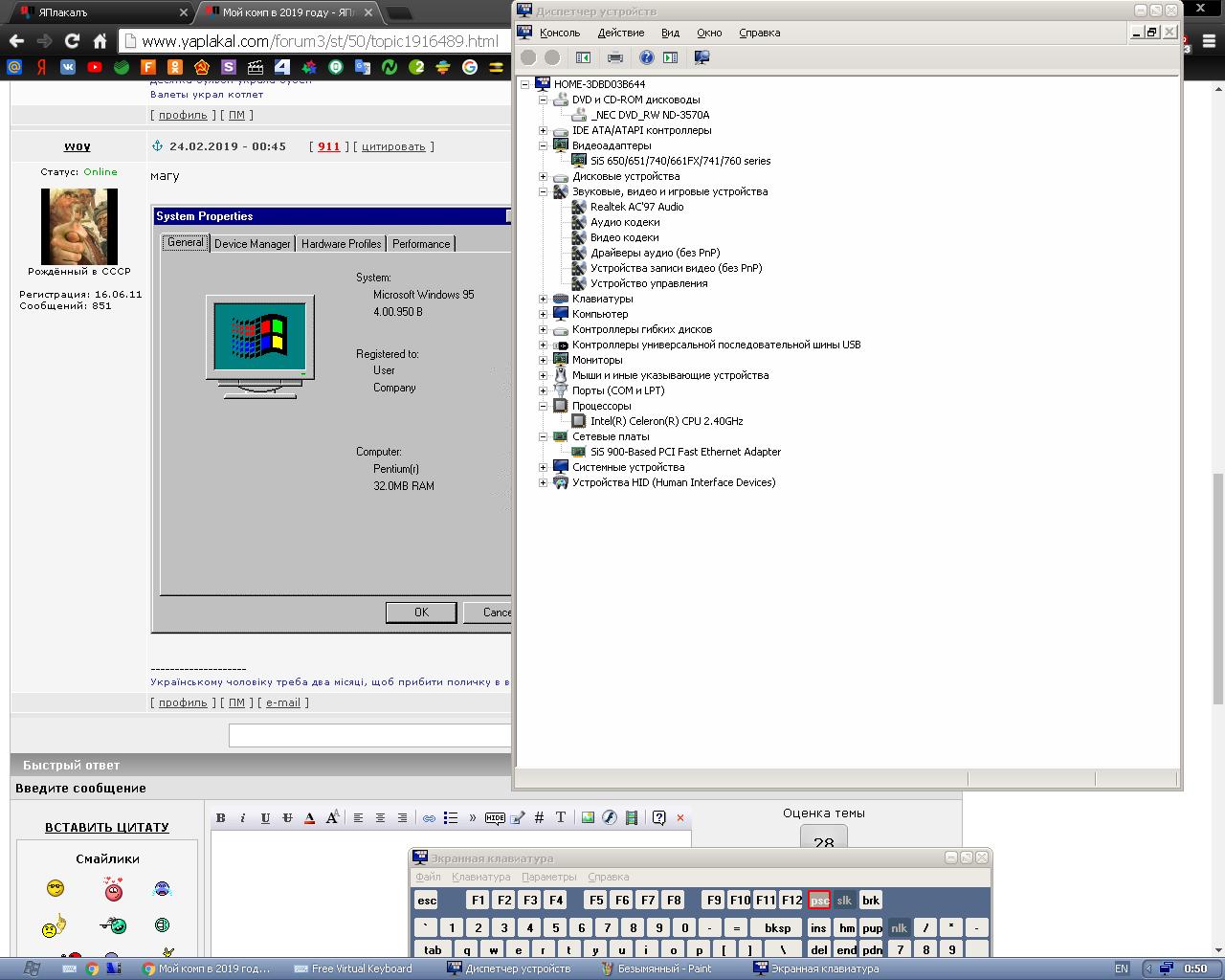Toggle the nlk key on on-screen keyboard
The width and height of the screenshot is (1225, 980).
[x=899, y=927]
